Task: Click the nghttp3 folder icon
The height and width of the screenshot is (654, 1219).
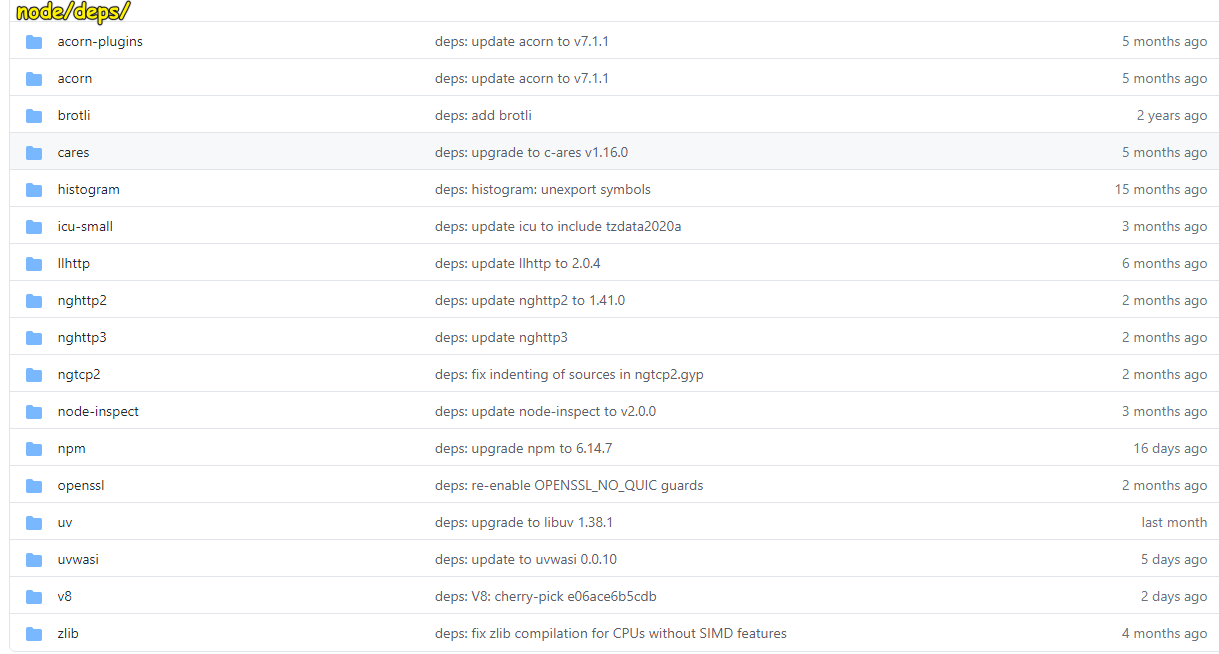Action: point(34,338)
